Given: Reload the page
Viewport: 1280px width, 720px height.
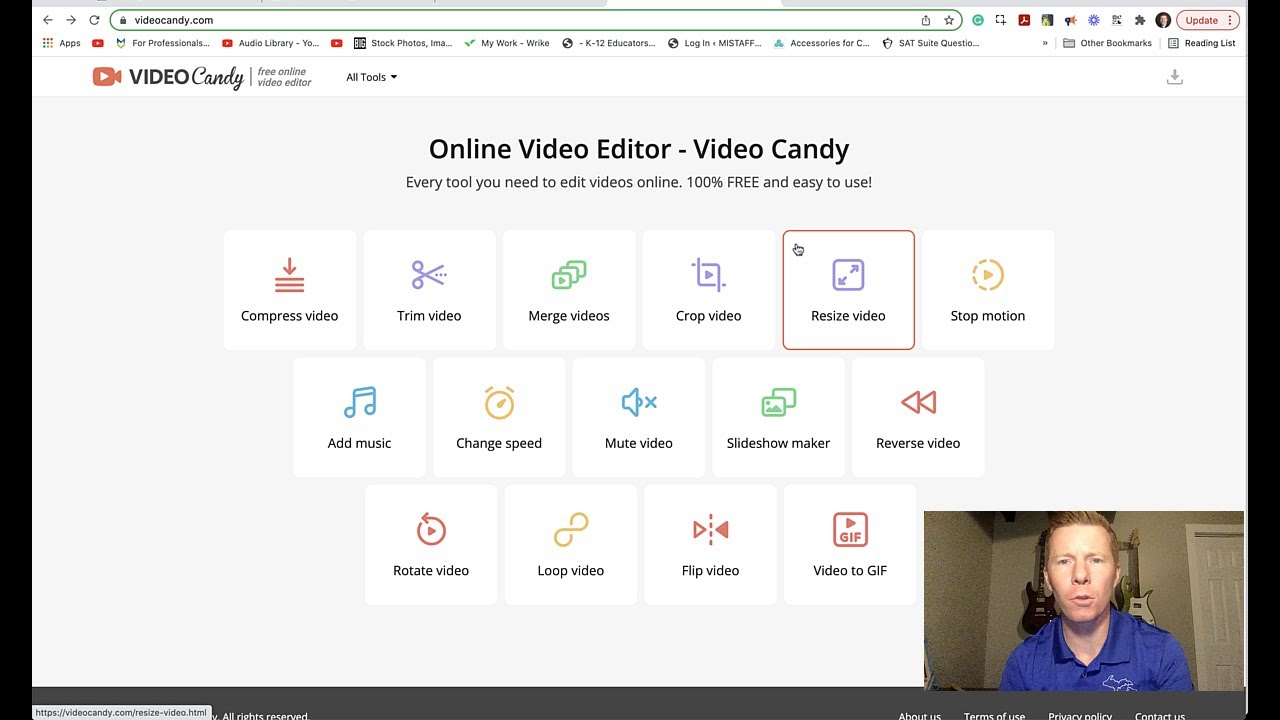Looking at the screenshot, I should click(x=95, y=20).
